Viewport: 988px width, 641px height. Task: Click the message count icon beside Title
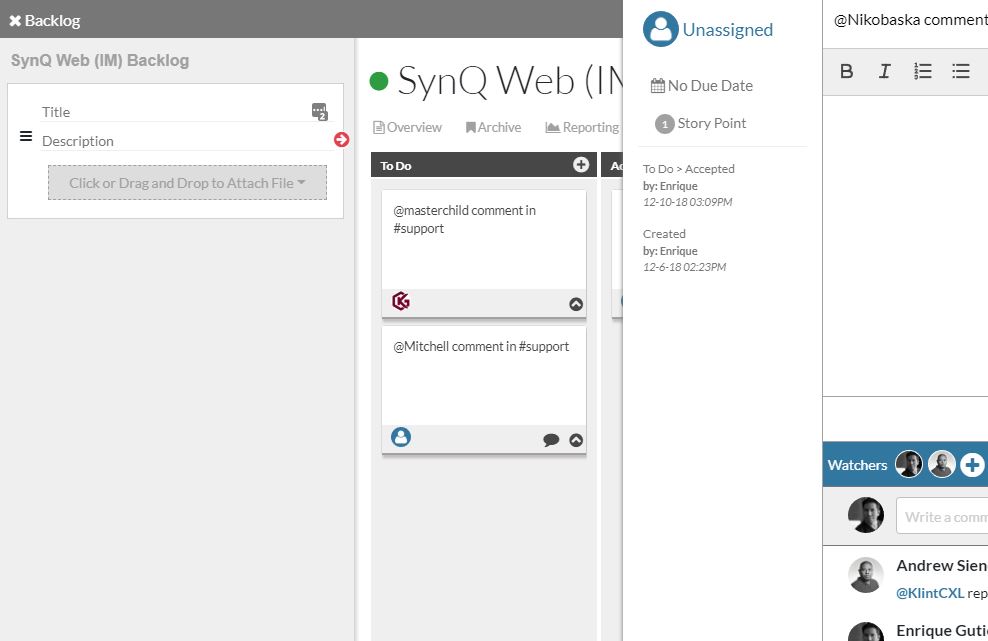click(x=319, y=112)
